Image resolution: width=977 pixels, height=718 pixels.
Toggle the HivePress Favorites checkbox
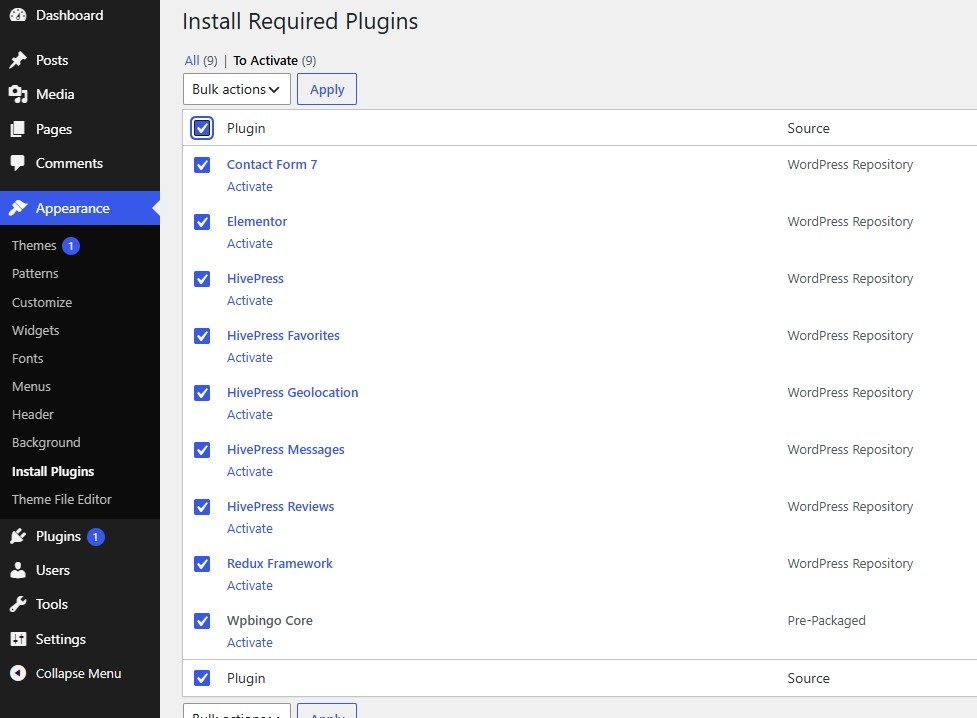point(202,336)
